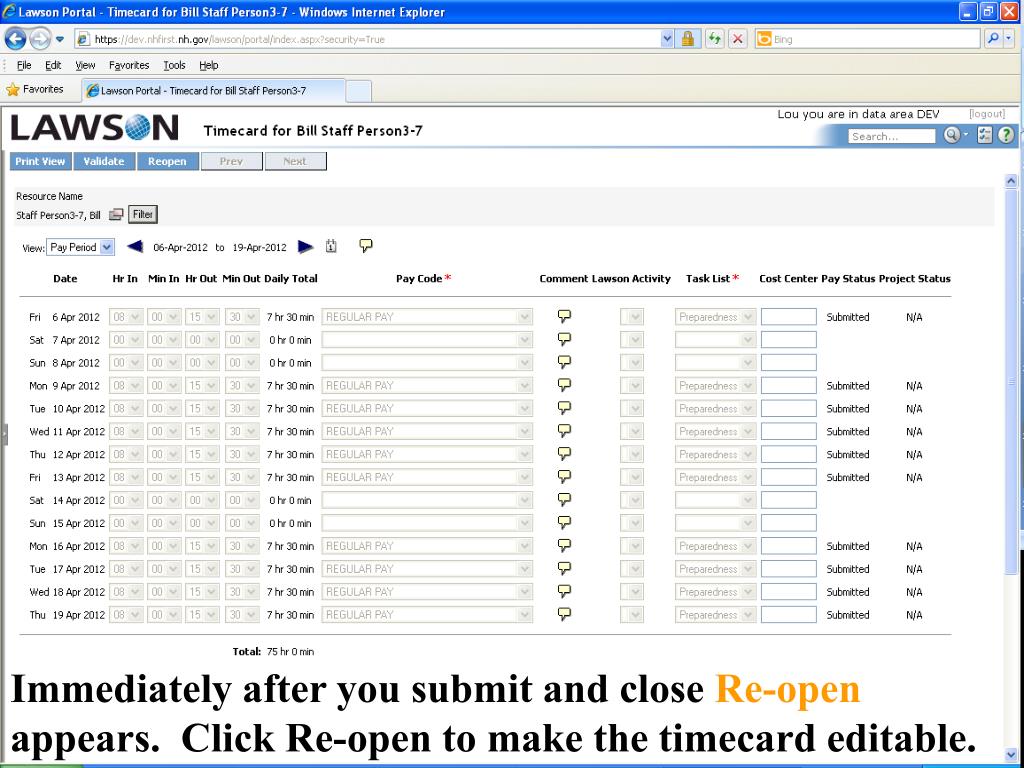
Task: Click the Lawson Search input field
Action: tap(891, 136)
